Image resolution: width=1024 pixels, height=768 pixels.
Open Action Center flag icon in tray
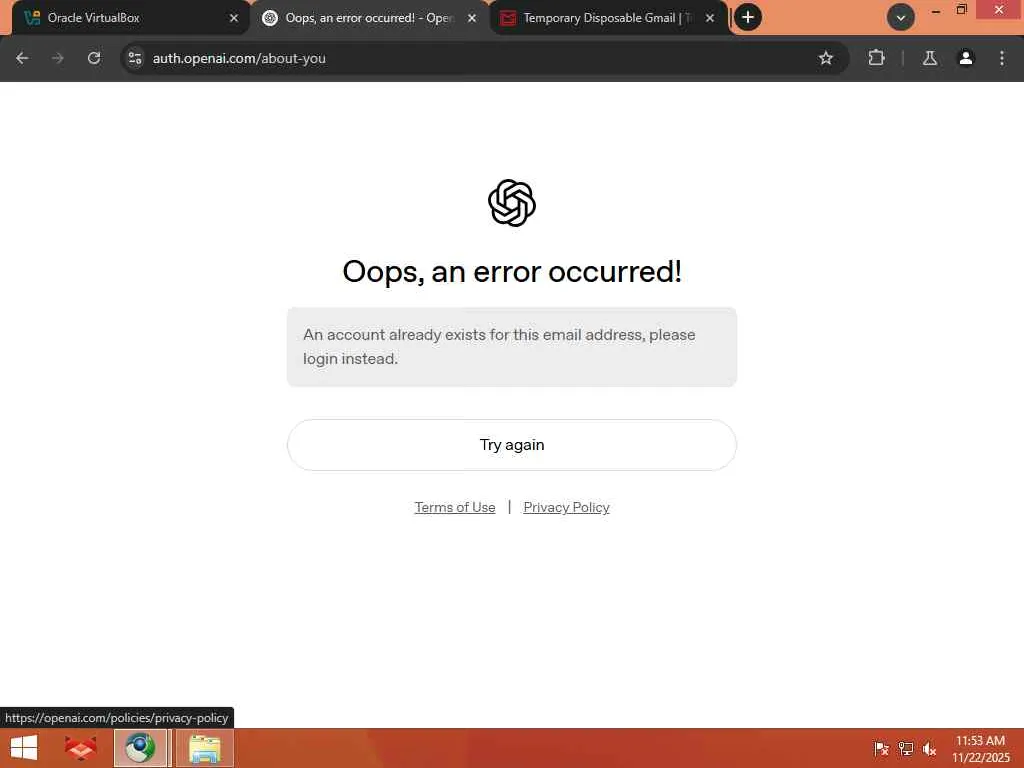pos(881,749)
